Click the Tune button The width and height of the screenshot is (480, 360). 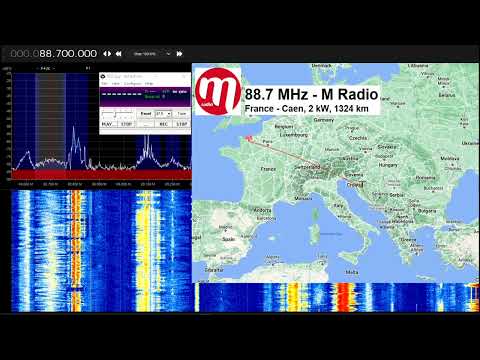point(182,114)
